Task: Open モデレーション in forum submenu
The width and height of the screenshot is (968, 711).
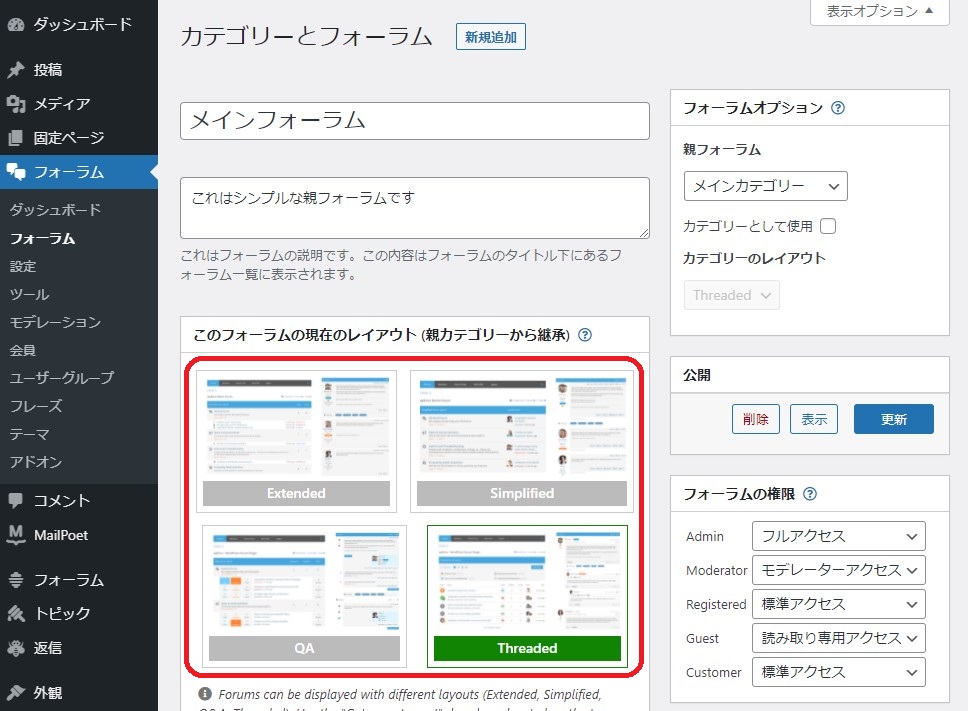Action: tap(55, 322)
